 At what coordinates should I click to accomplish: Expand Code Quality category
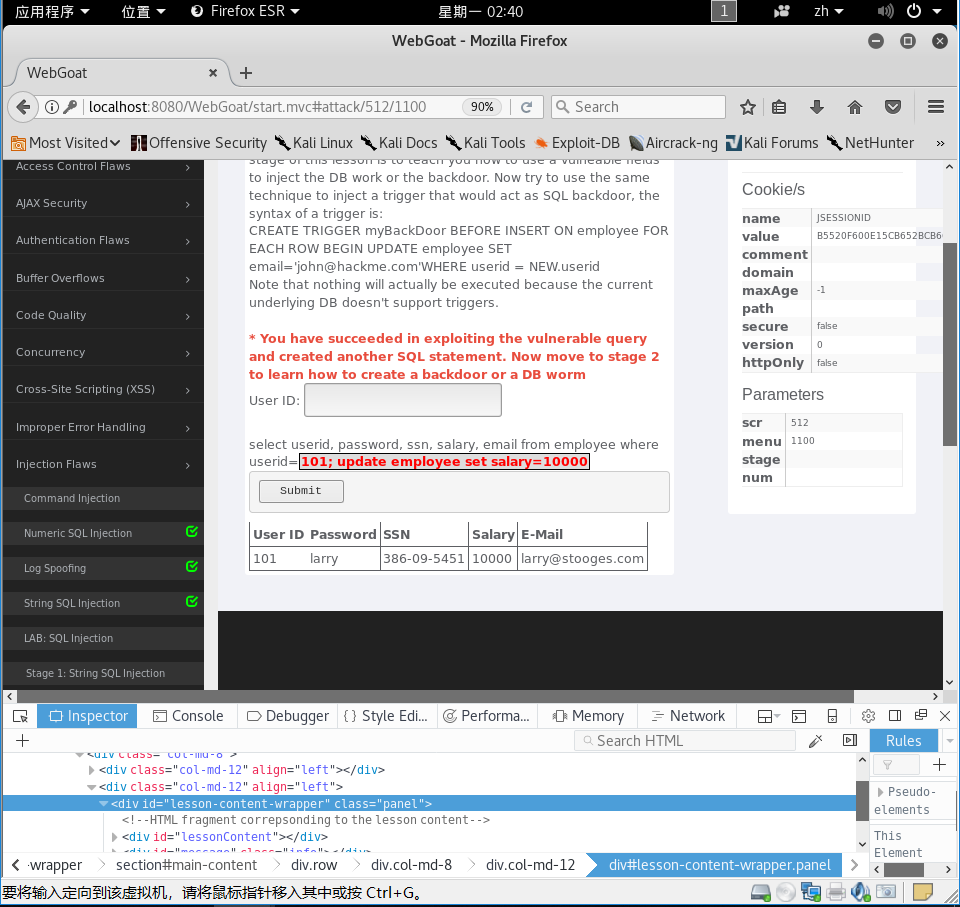103,315
